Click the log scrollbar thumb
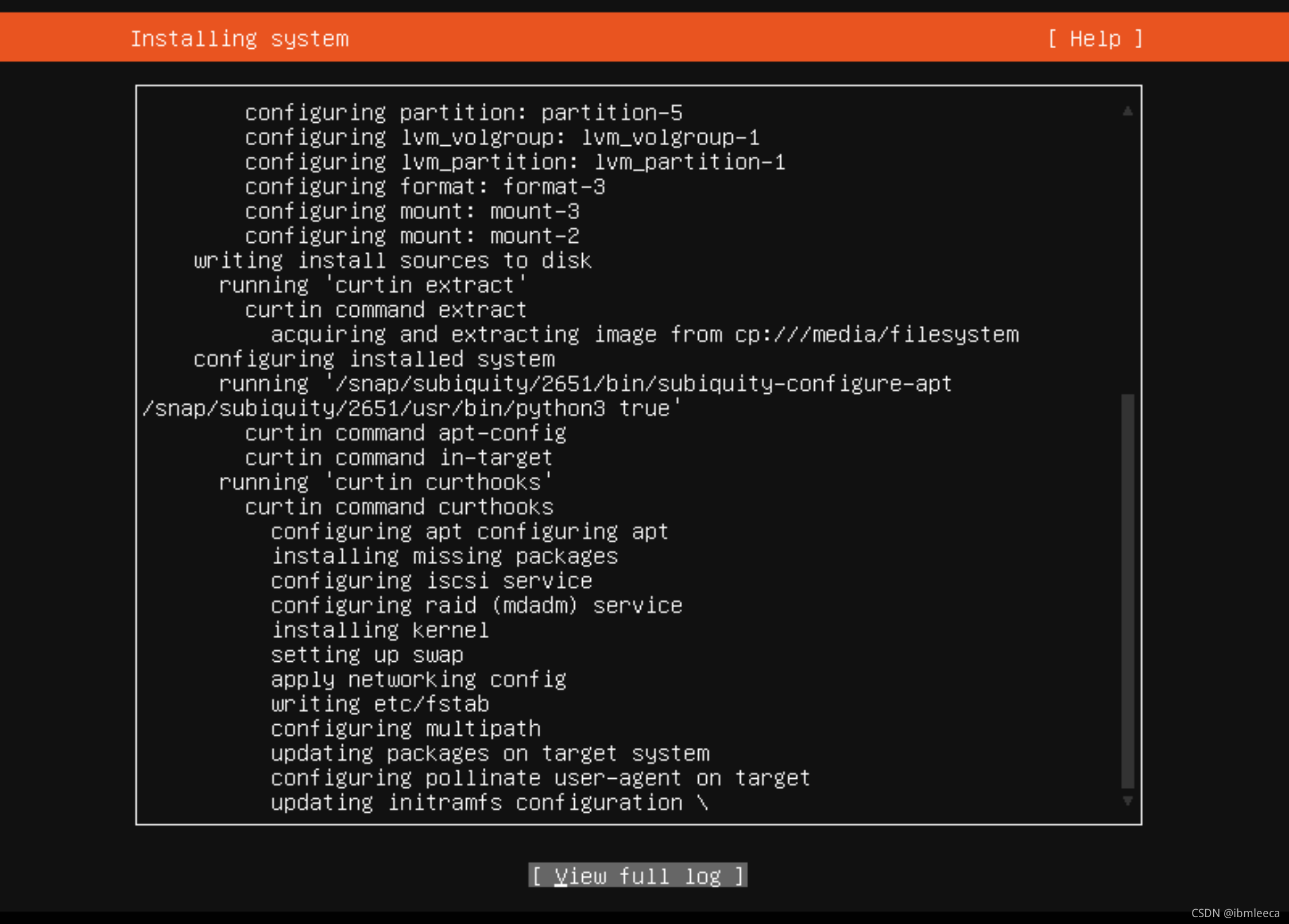 pyautogui.click(x=1127, y=591)
